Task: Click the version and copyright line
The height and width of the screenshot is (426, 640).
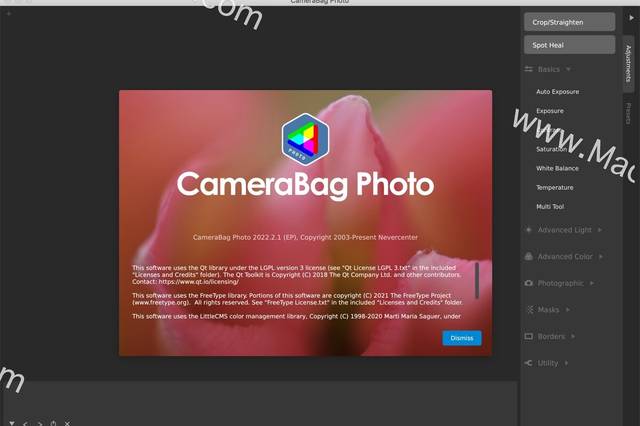Action: point(305,237)
